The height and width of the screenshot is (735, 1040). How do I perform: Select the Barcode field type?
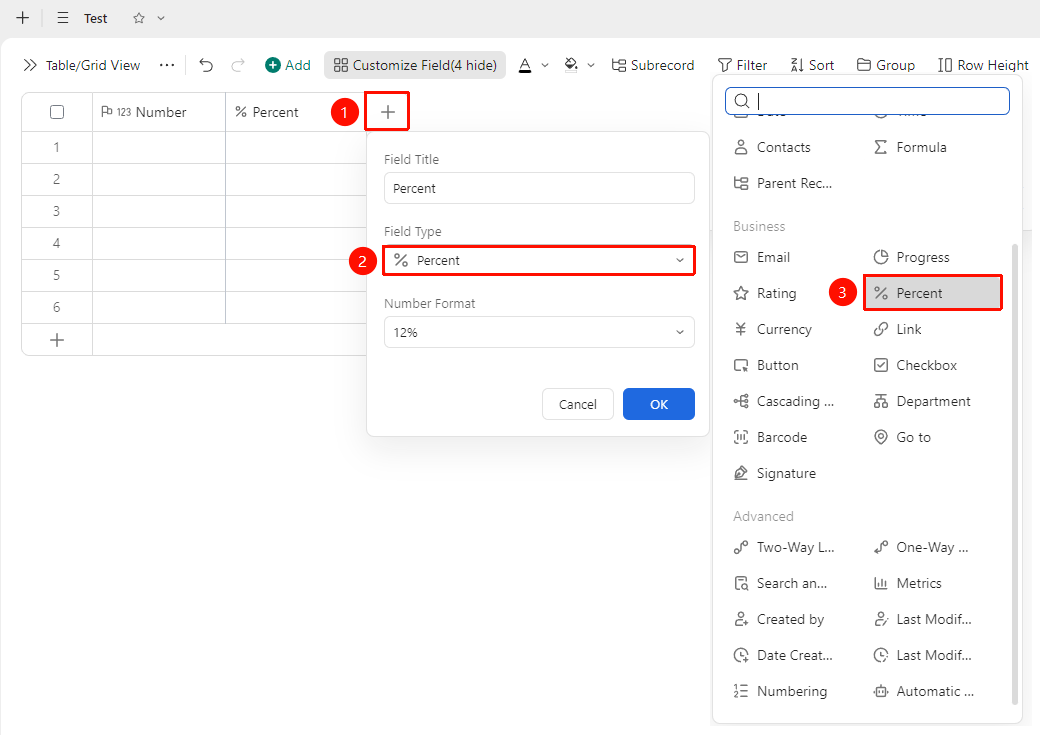[x=770, y=437]
